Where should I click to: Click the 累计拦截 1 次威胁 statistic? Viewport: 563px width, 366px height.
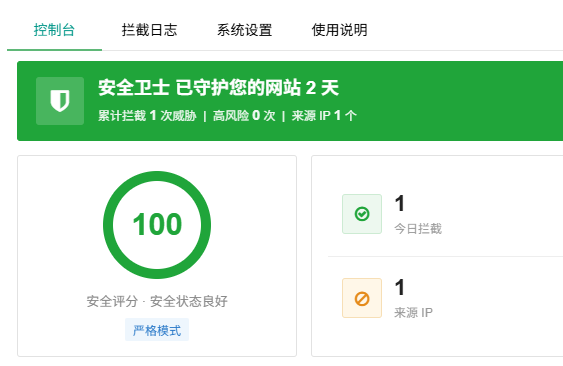147,116
